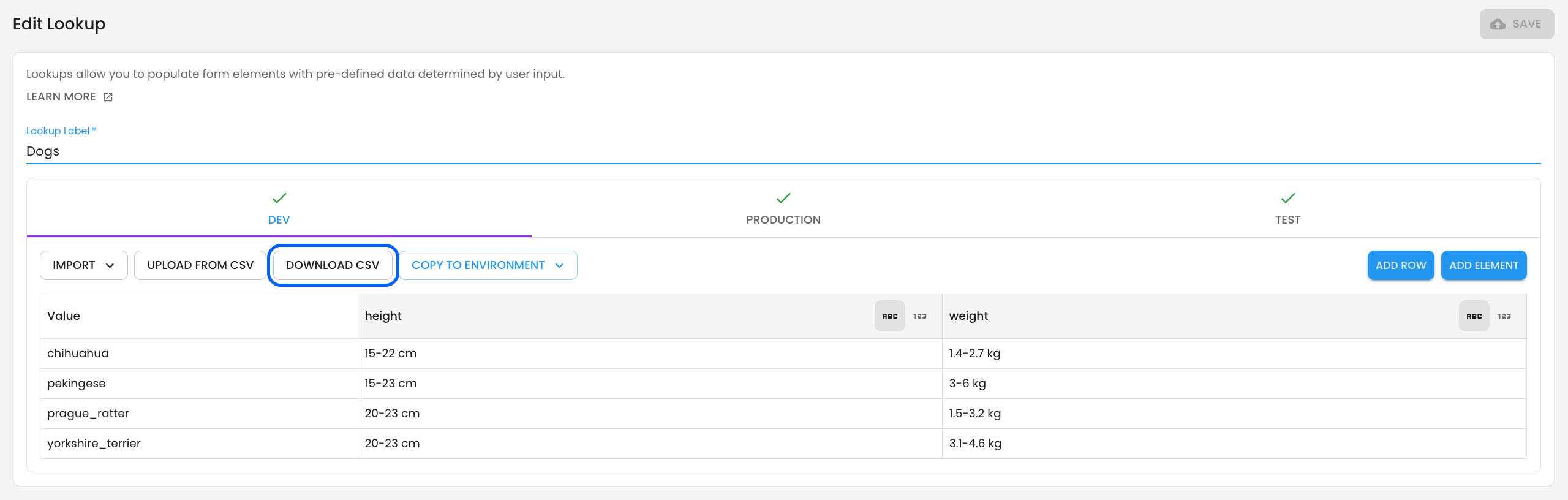The image size is (1568, 500).
Task: Open the Import dropdown menu
Action: tap(83, 265)
